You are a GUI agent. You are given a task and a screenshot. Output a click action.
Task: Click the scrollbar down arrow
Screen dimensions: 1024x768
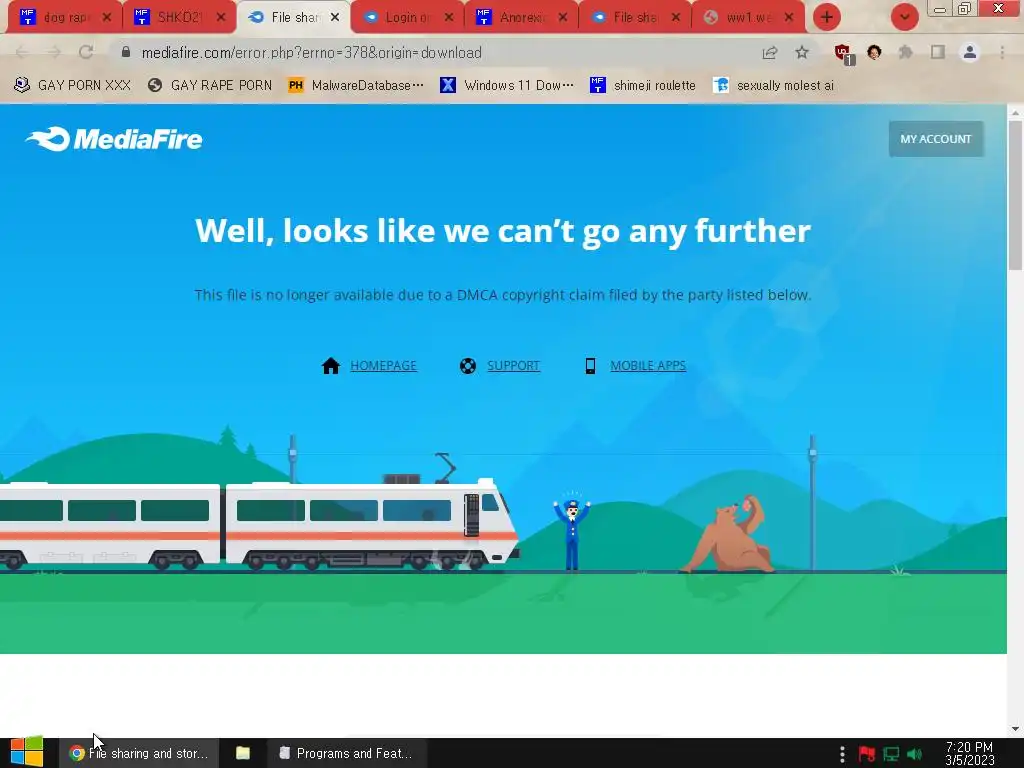pos(1015,728)
